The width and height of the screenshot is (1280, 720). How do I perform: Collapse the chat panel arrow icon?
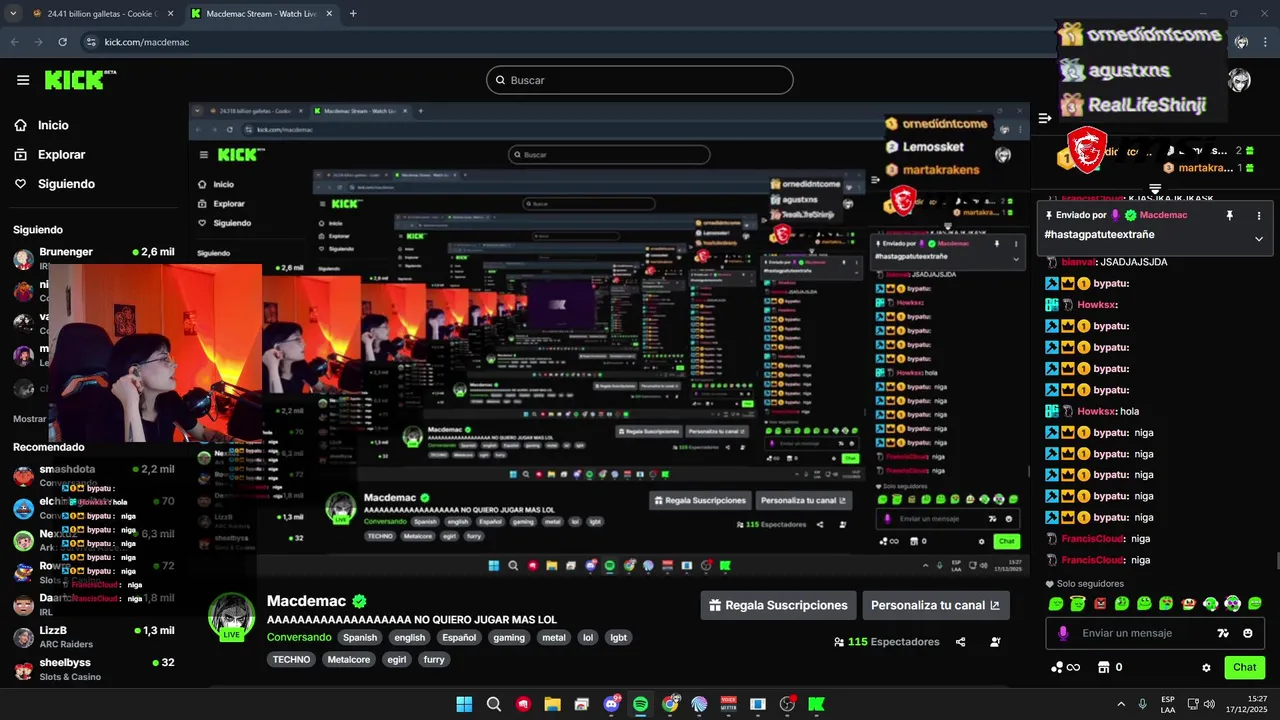point(1045,118)
